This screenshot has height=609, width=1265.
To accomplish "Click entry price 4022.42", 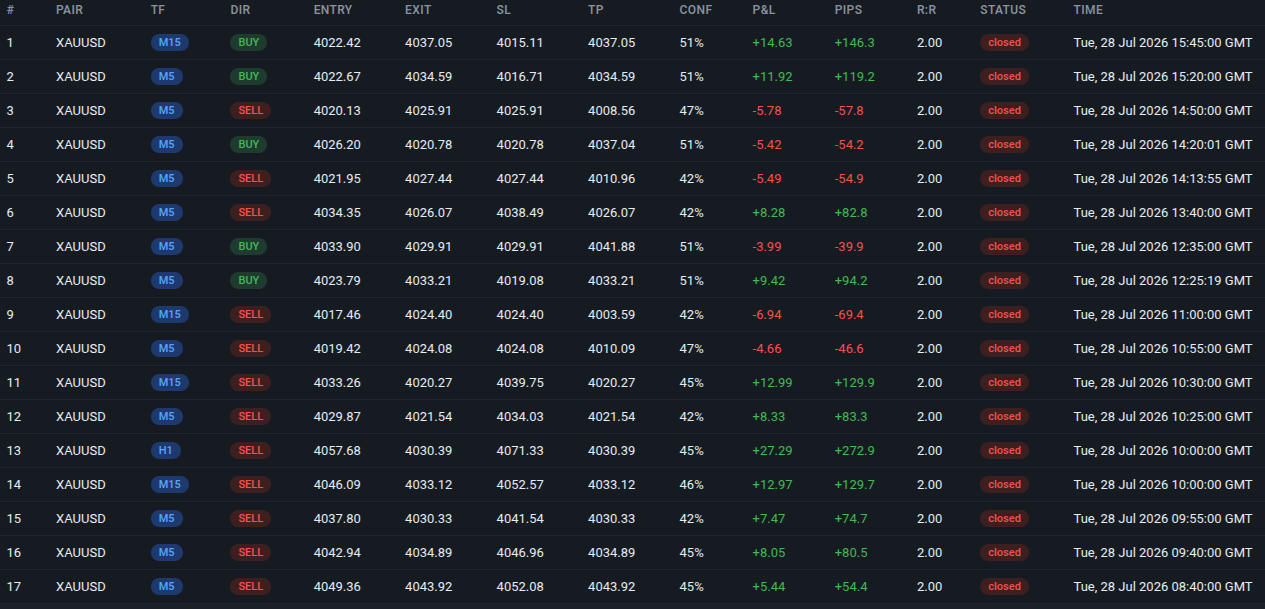I will (337, 43).
